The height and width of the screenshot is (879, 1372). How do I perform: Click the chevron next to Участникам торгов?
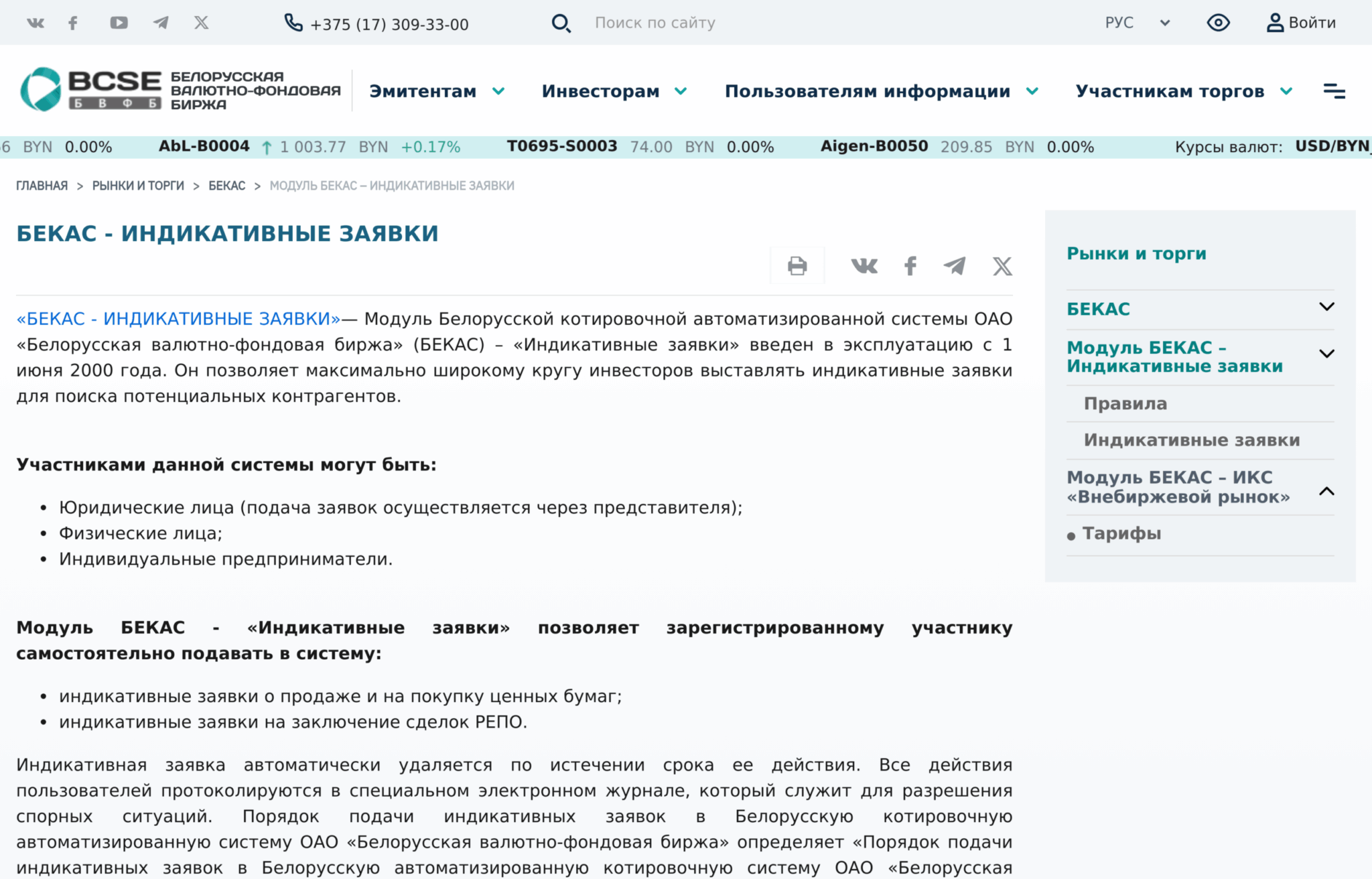[x=1286, y=91]
